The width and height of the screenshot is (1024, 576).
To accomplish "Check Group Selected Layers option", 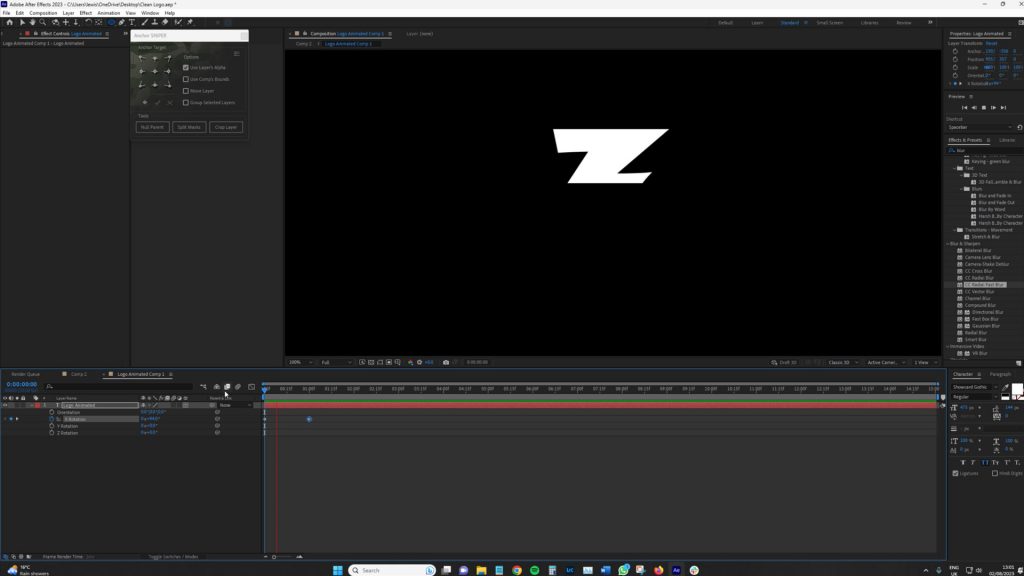I will click(185, 103).
